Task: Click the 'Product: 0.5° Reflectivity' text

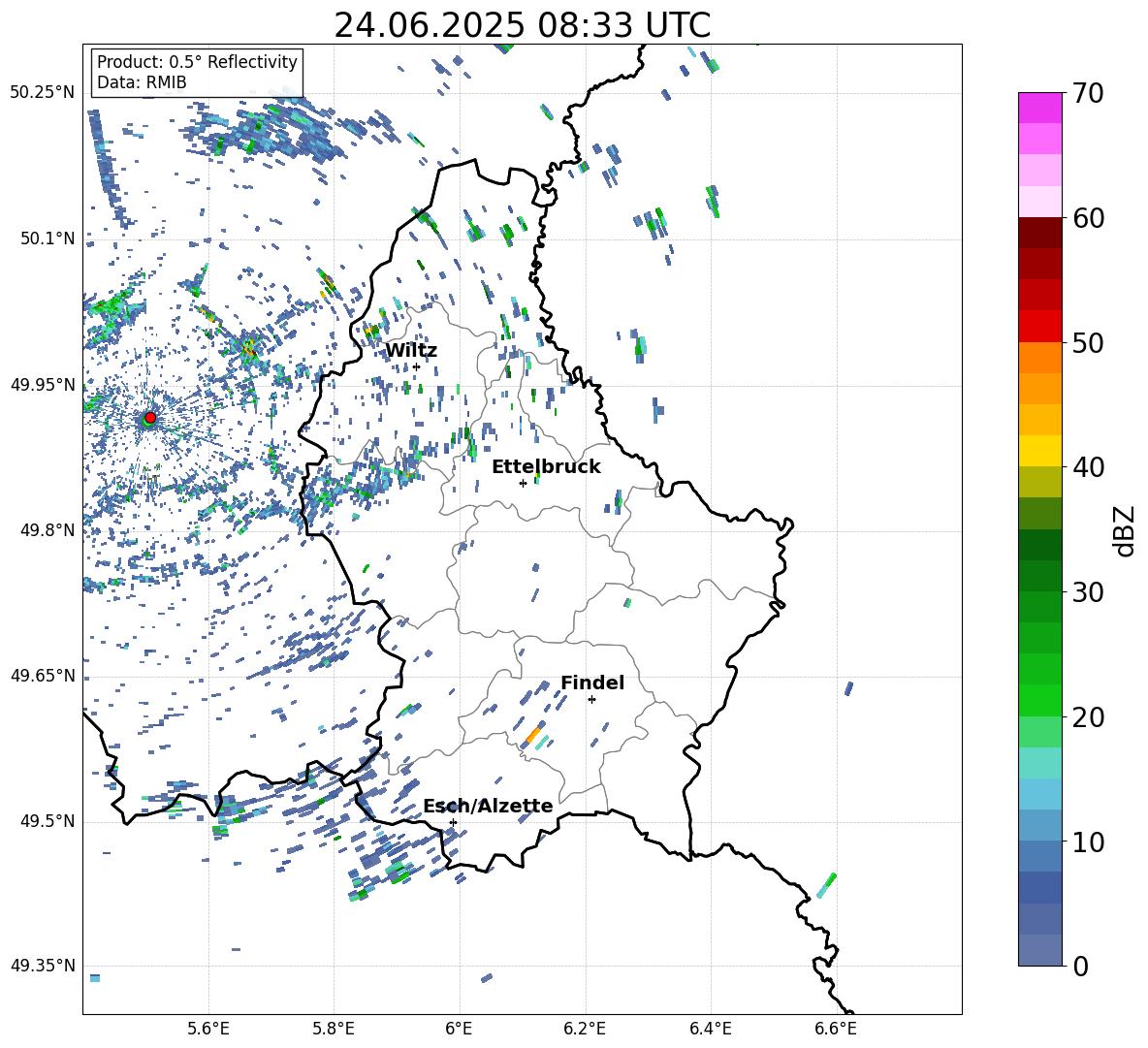Action: 197,61
